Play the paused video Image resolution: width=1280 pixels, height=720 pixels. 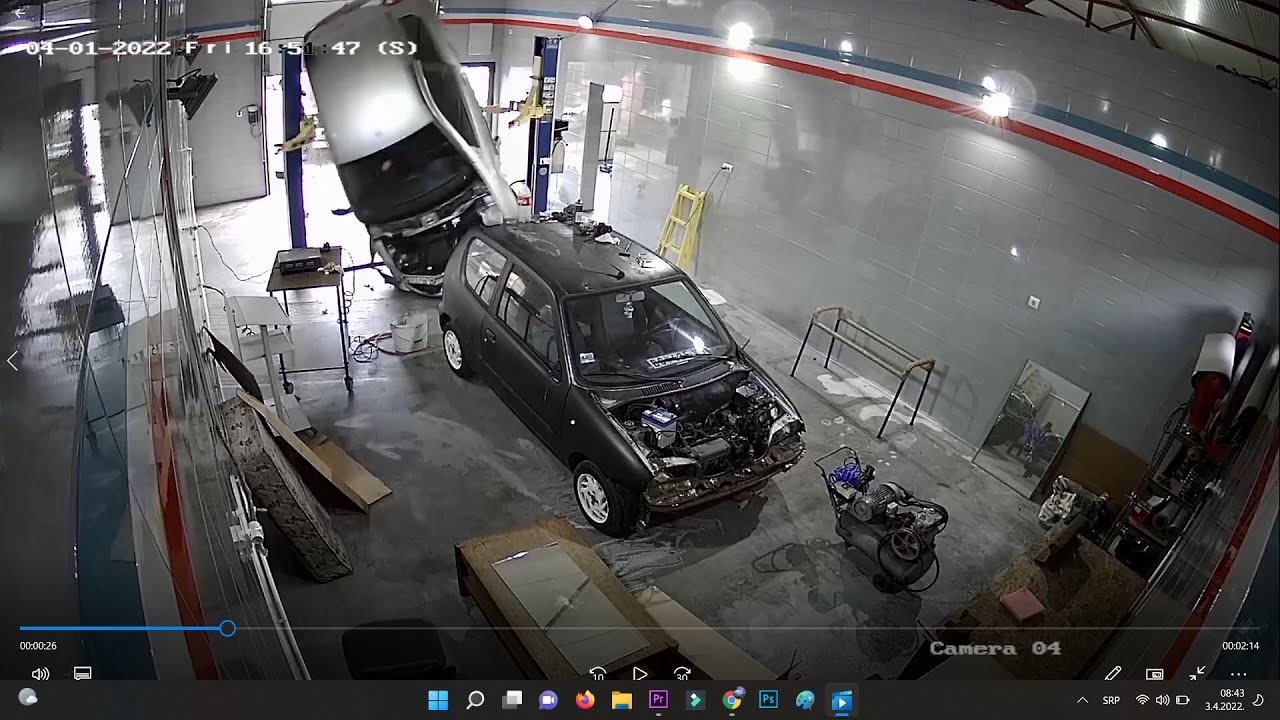[x=640, y=674]
